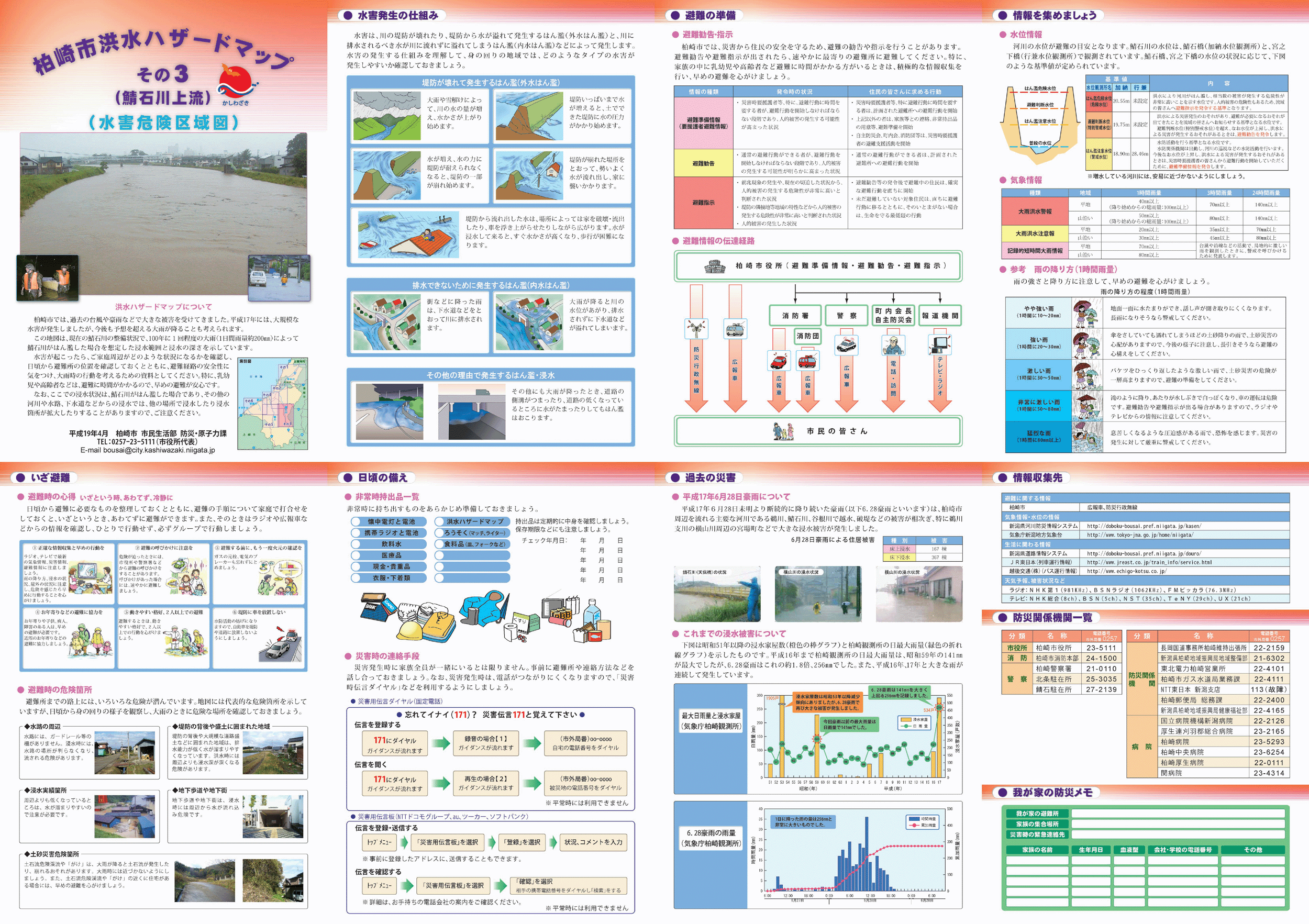Viewport: 1309px width, 924px height.
Task: Click the 洪水ハザードマップについて heading
Action: (163, 307)
